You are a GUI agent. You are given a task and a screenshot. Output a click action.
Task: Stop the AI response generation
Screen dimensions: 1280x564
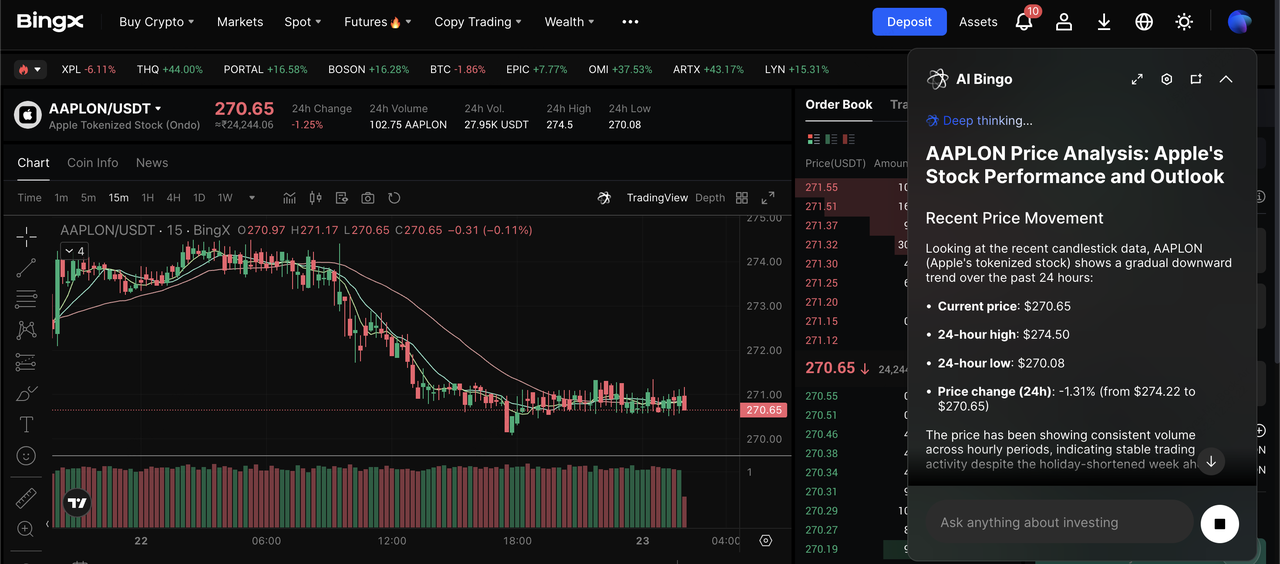[x=1219, y=523]
